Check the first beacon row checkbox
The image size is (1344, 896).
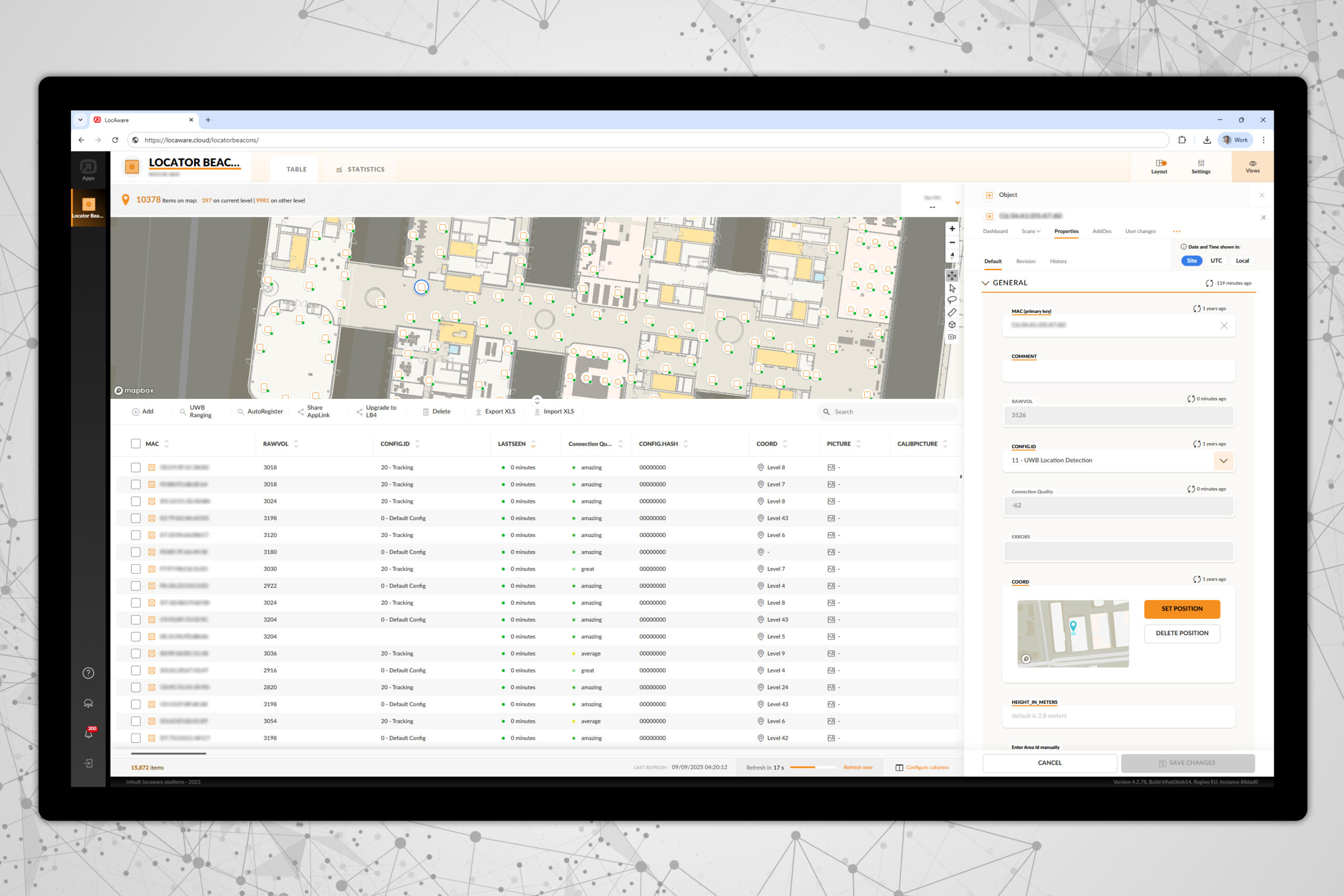point(135,467)
